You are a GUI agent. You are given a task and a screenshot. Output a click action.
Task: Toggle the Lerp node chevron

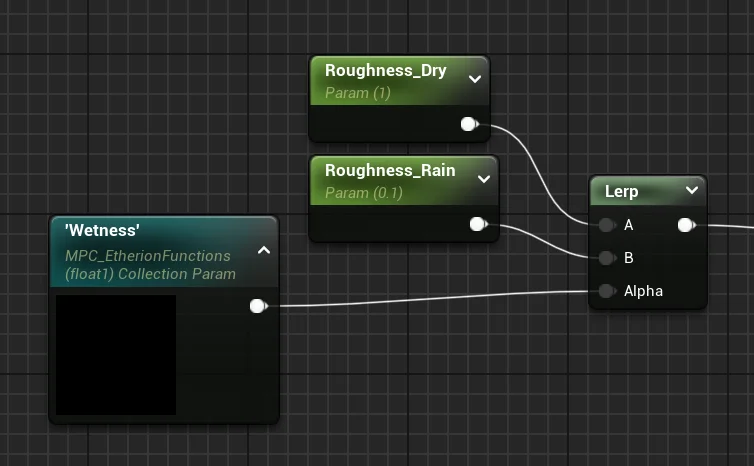pos(691,190)
